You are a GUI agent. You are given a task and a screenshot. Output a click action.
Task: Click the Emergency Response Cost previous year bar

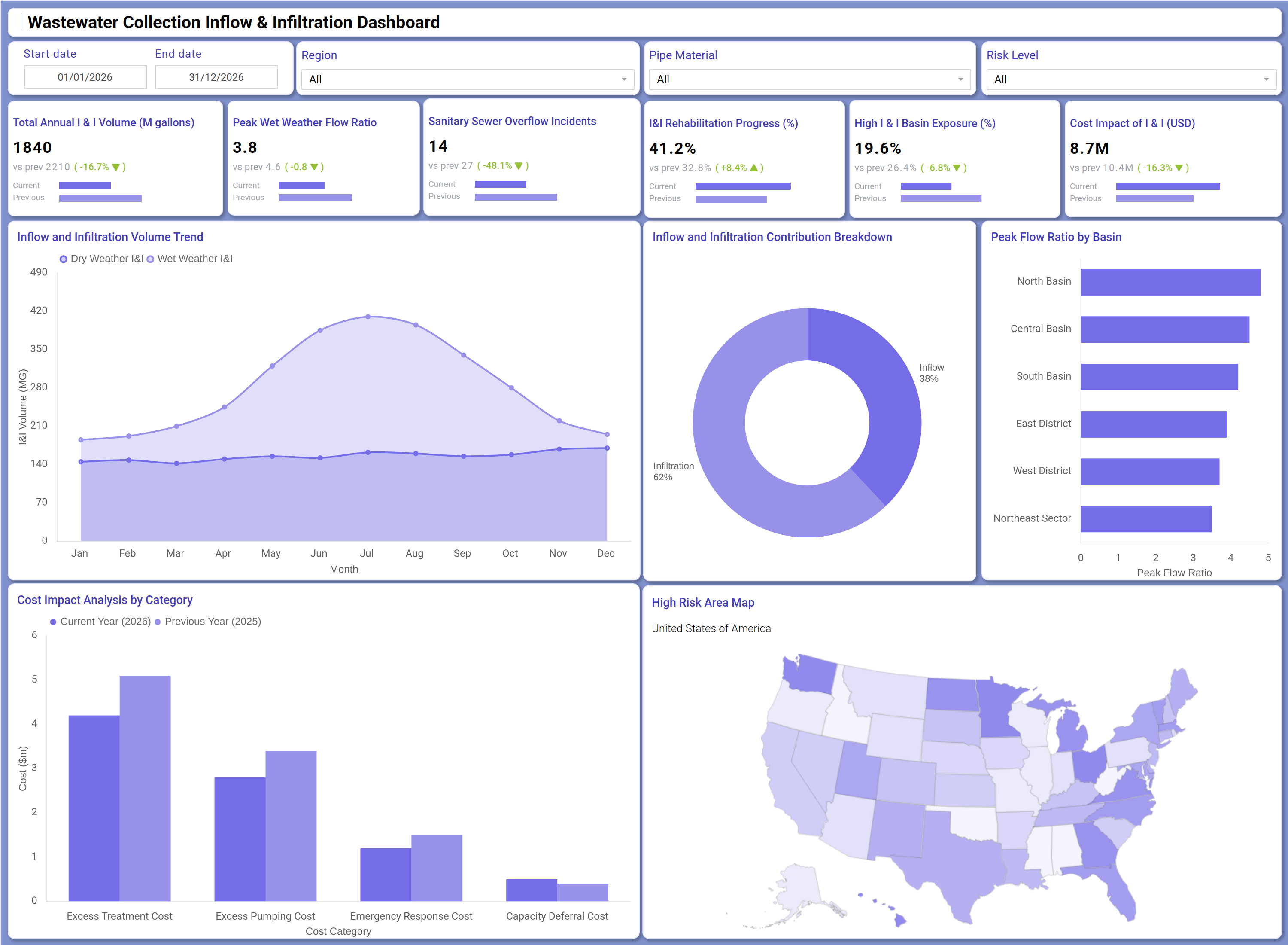pyautogui.click(x=437, y=868)
